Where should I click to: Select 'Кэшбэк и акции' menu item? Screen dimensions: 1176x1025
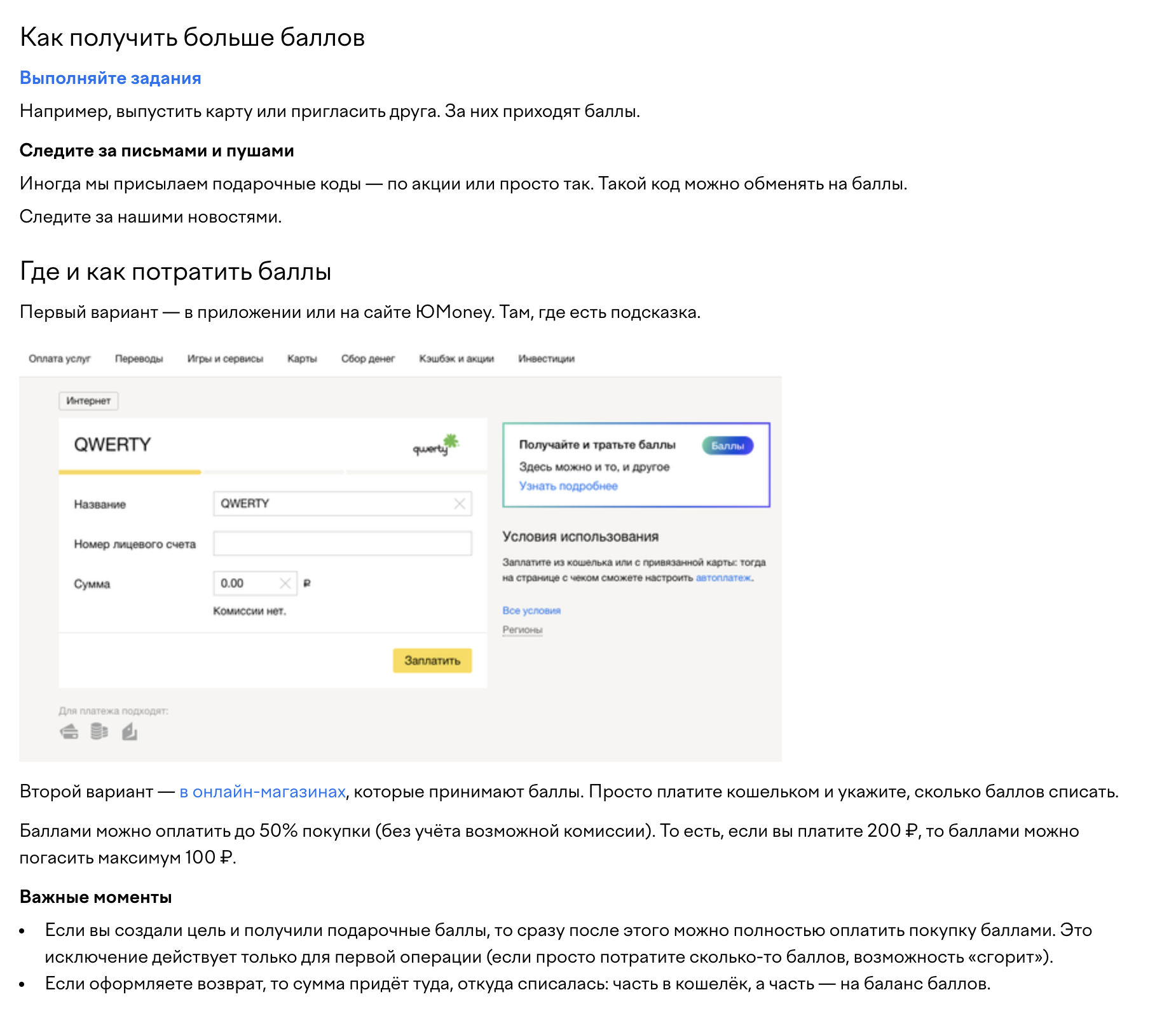456,359
